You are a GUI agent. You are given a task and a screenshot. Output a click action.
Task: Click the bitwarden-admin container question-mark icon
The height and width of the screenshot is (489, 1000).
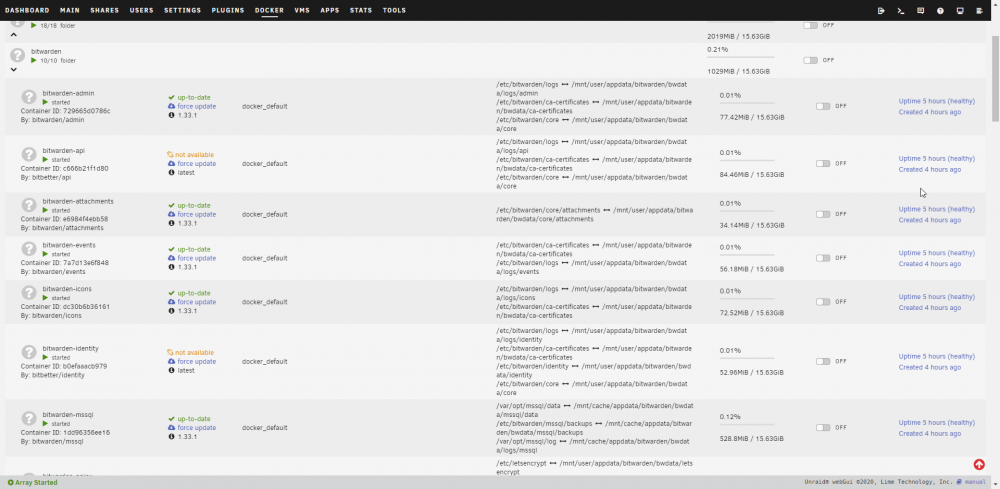click(x=29, y=97)
